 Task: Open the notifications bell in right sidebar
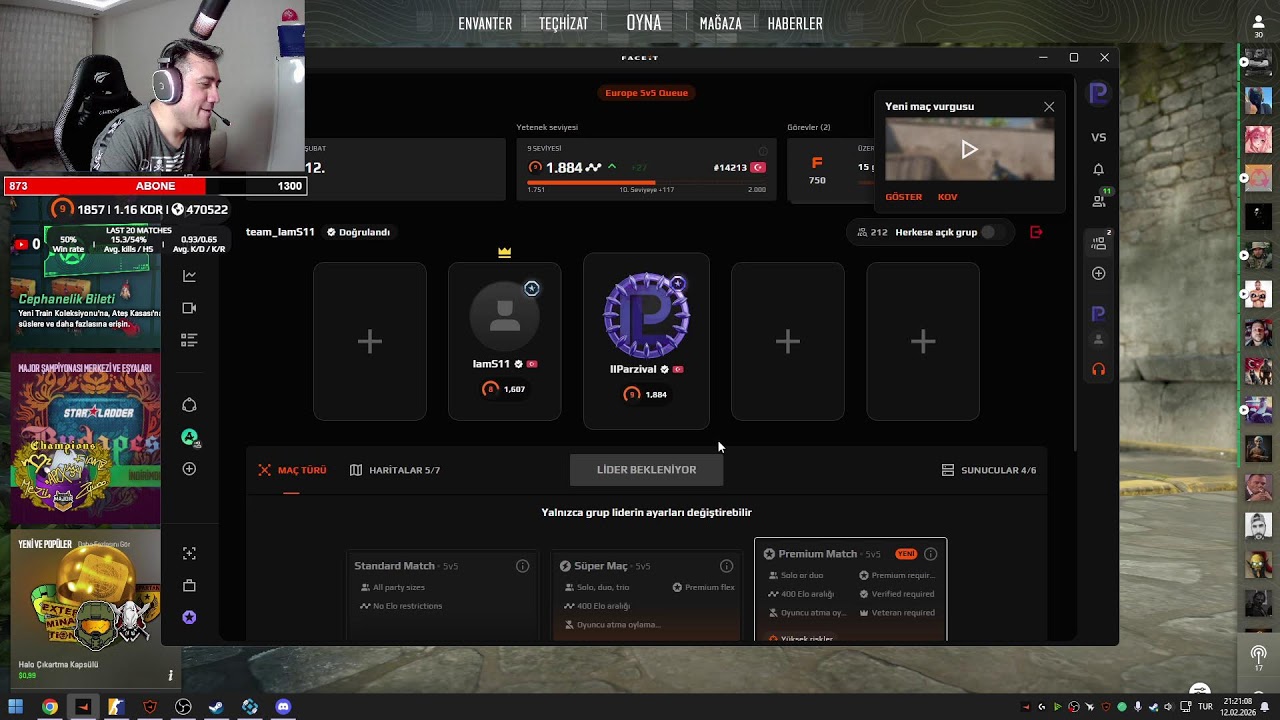[1098, 169]
